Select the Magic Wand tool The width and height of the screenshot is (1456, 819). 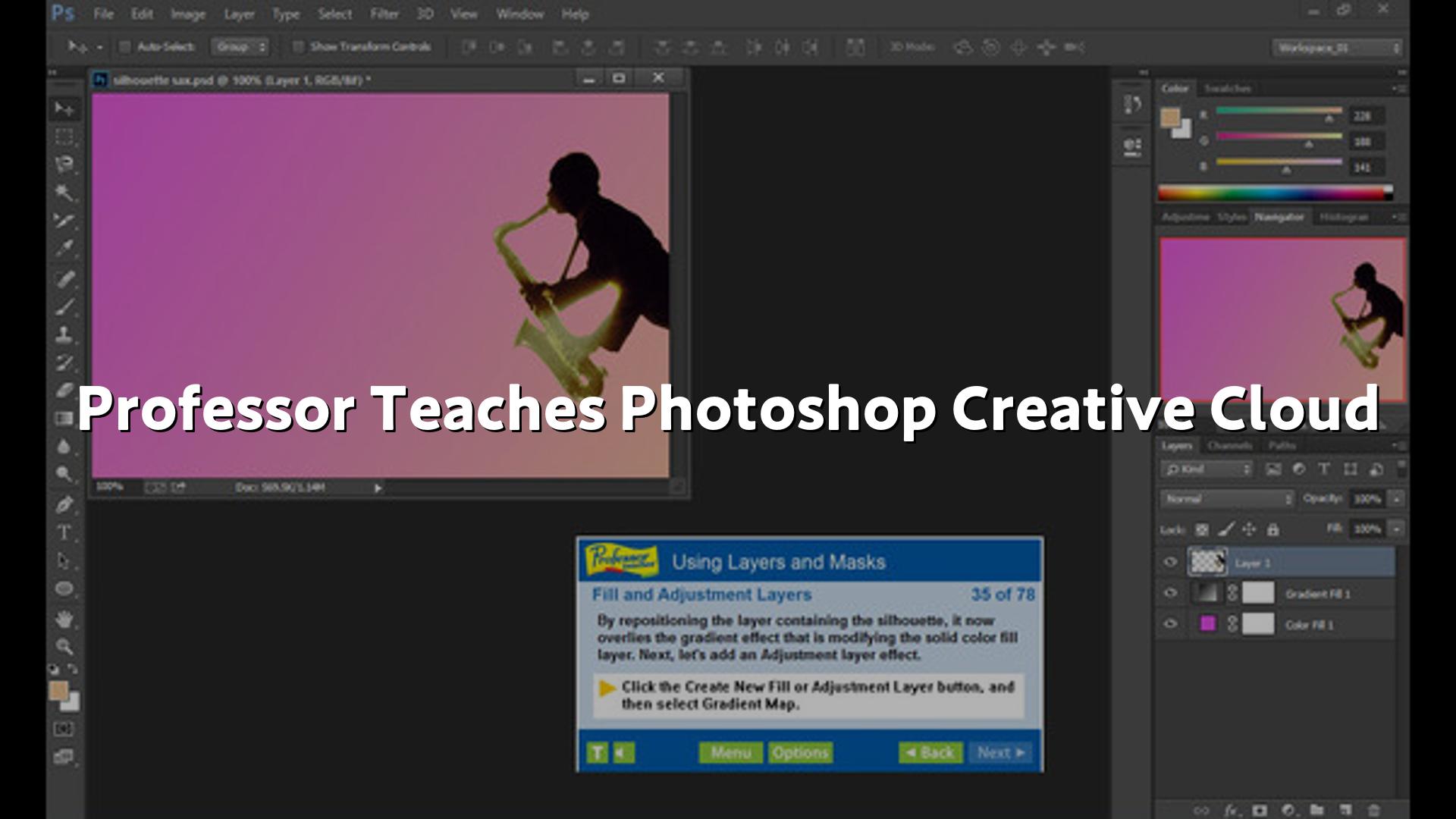click(x=64, y=193)
